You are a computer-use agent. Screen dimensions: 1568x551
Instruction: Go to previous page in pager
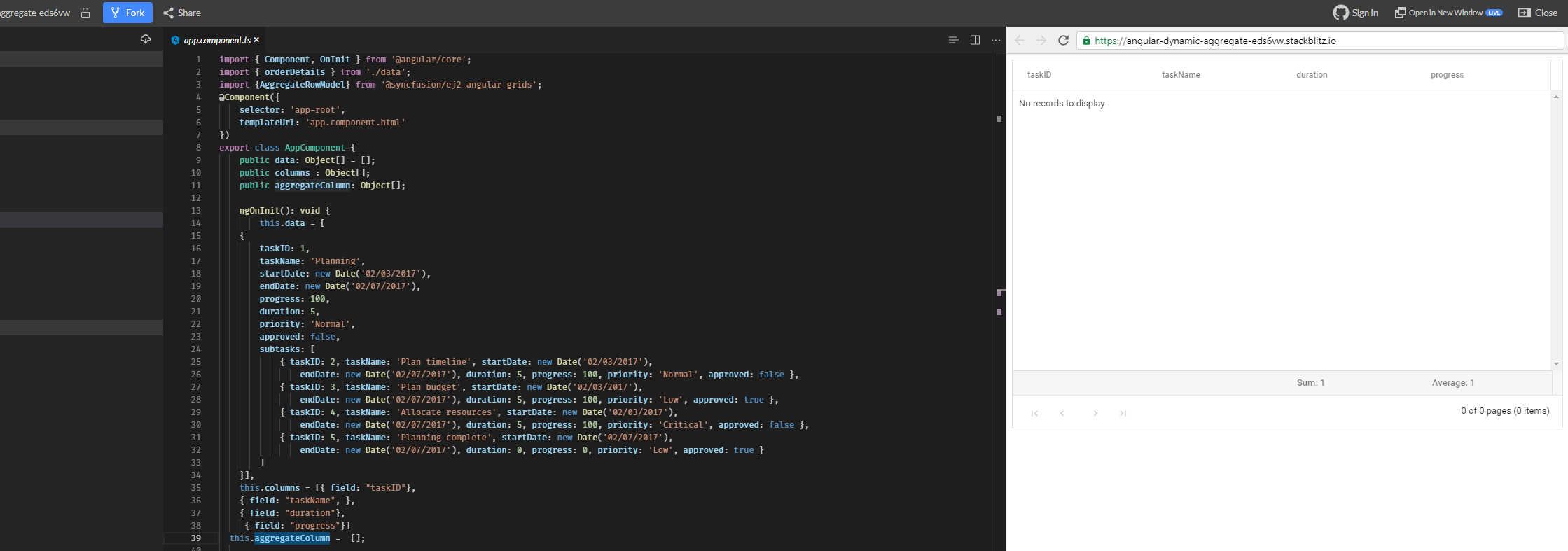pyautogui.click(x=1062, y=413)
